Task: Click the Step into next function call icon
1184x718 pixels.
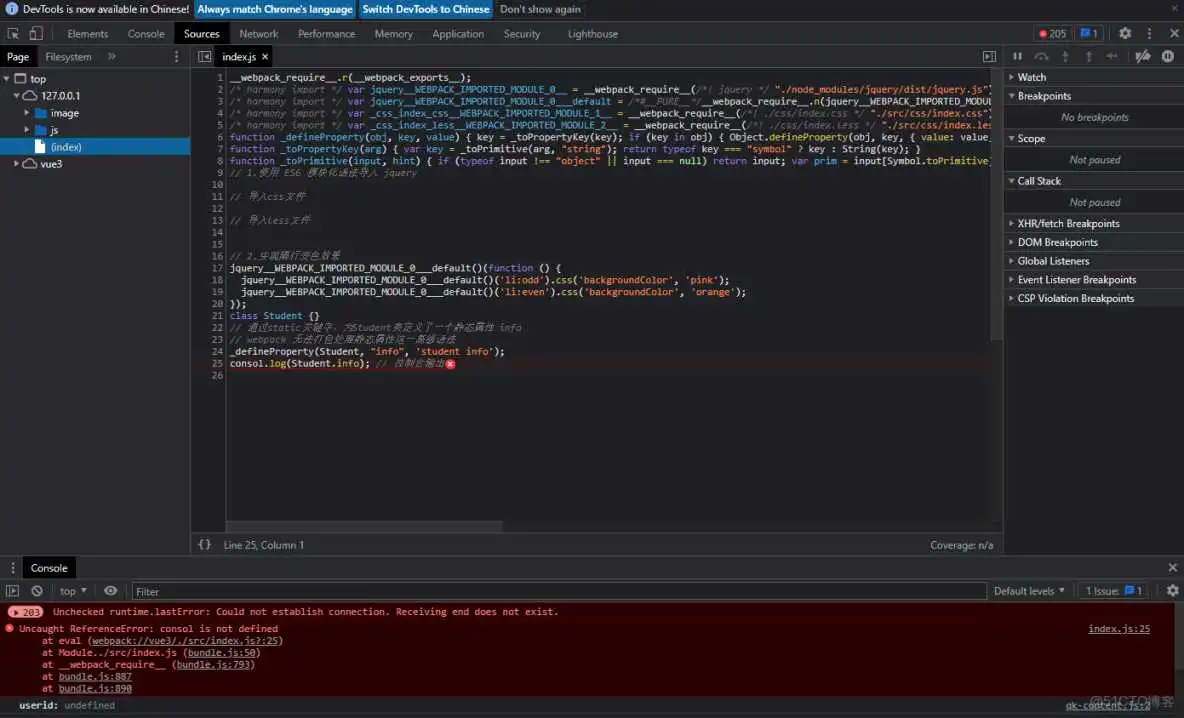Action: 1066,56
